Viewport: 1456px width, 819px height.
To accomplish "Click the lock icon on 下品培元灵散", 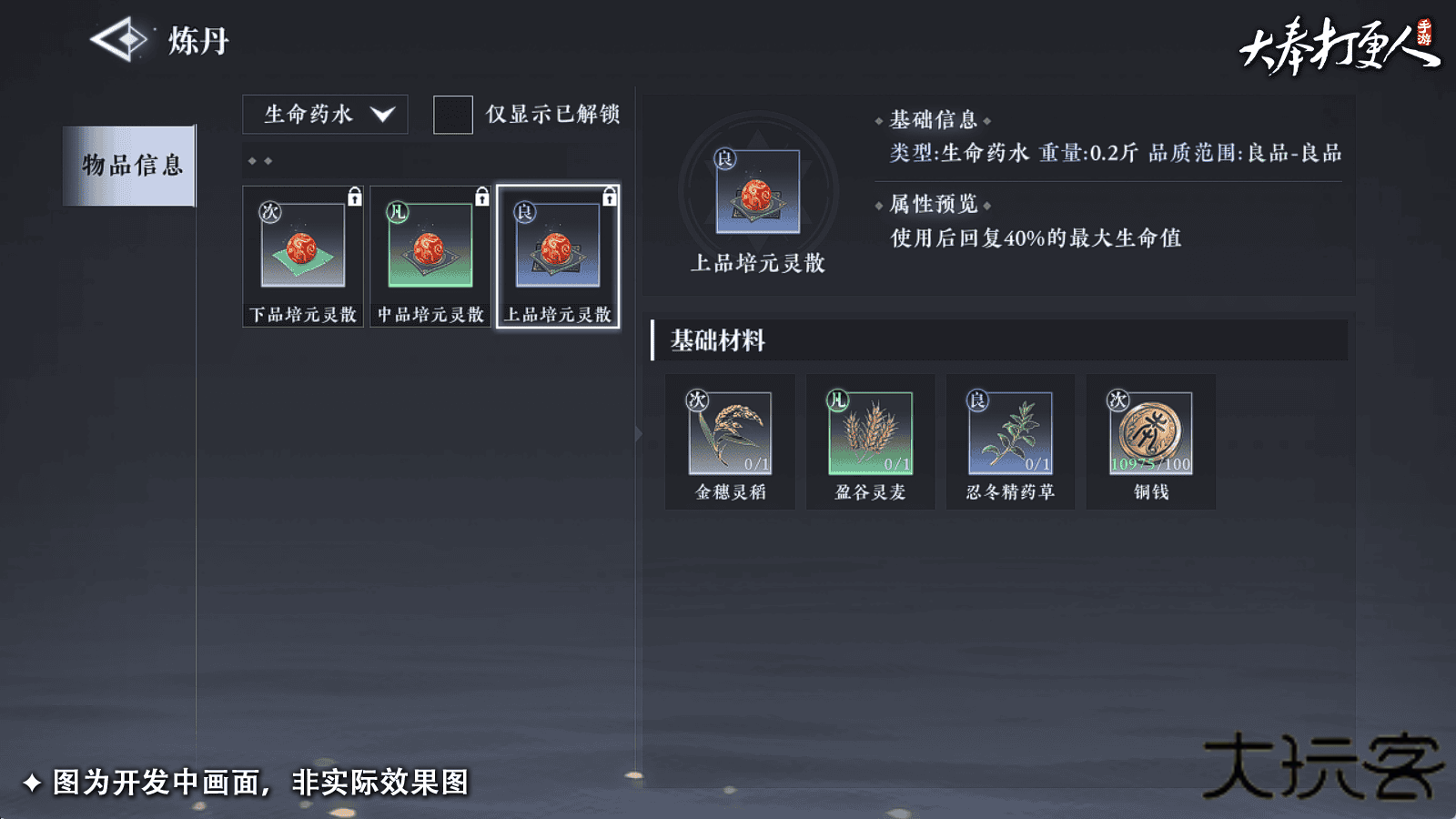I will (x=355, y=196).
